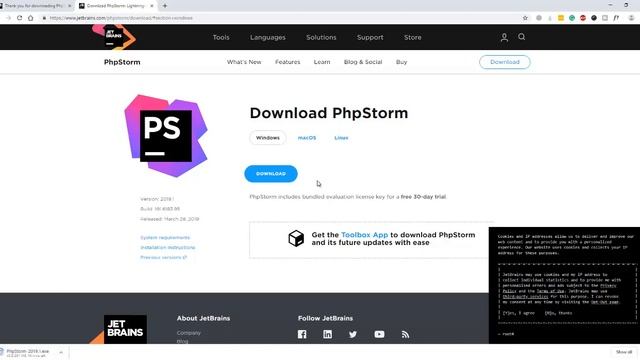Image resolution: width=640 pixels, height=360 pixels.
Task: Click the browser address bar URL
Action: [x=121, y=18]
